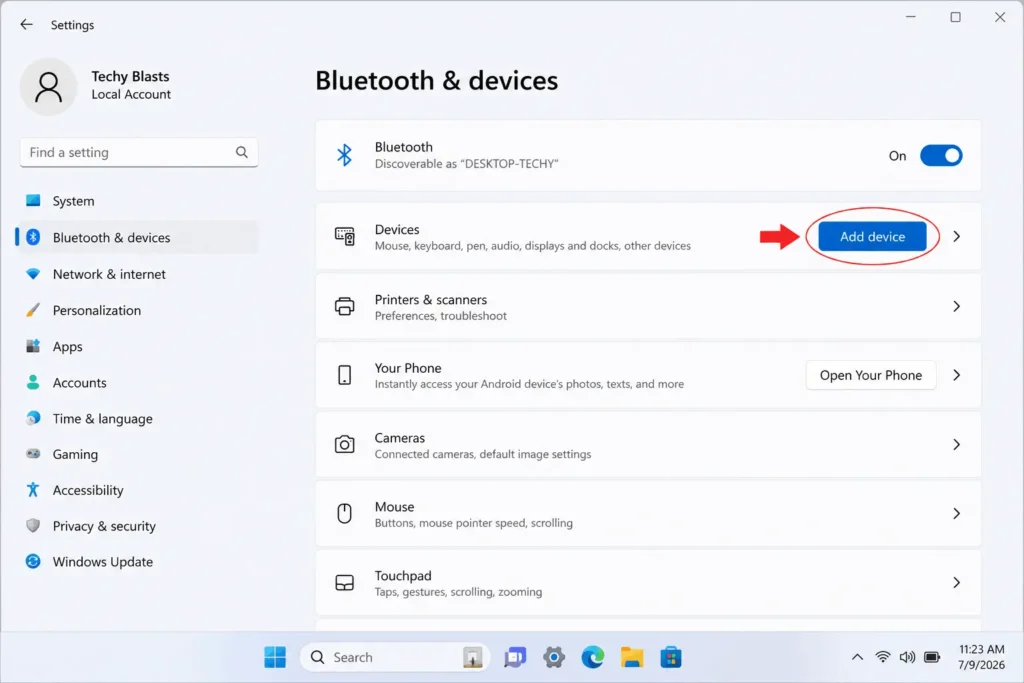Image resolution: width=1024 pixels, height=683 pixels.
Task: Open the Apps settings category
Action: click(138, 347)
